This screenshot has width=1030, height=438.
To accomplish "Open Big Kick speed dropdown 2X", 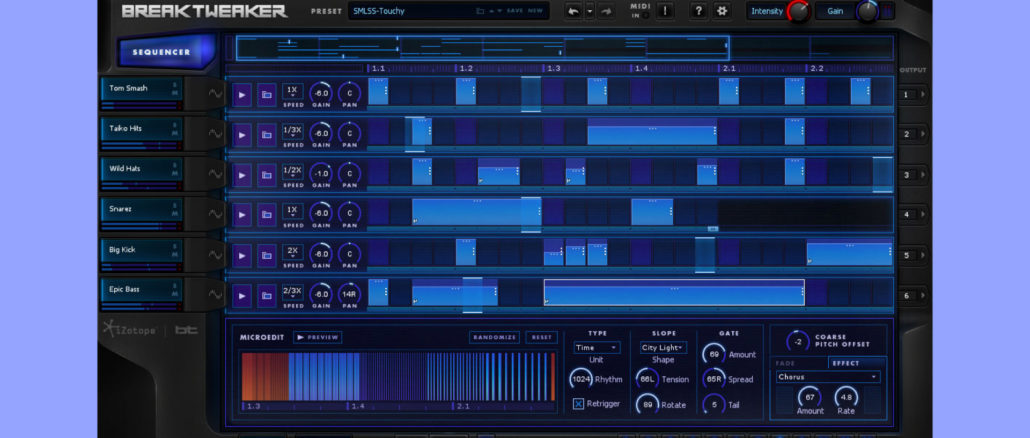I will point(293,252).
